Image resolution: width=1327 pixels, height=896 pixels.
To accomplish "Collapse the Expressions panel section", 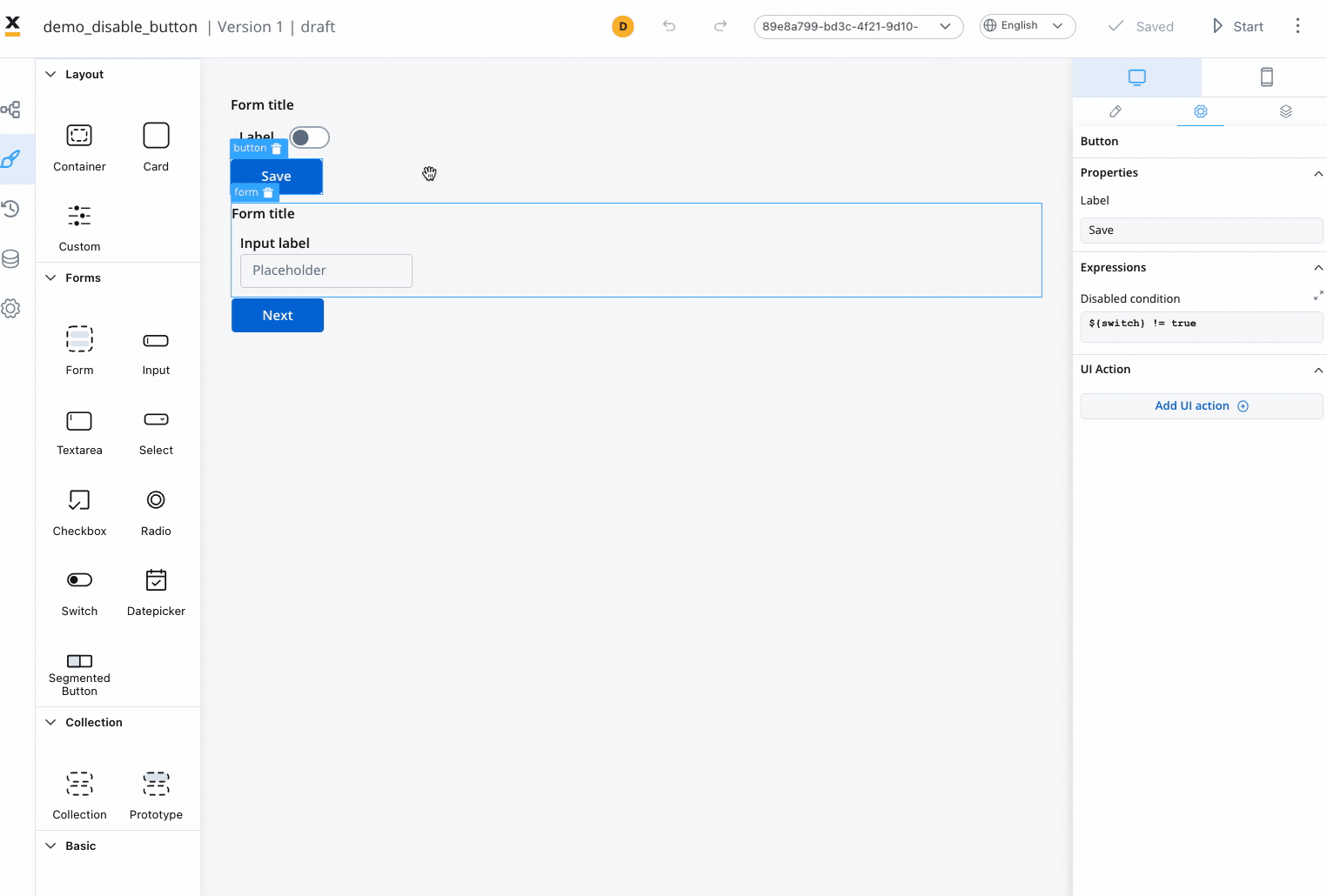I will (1318, 268).
